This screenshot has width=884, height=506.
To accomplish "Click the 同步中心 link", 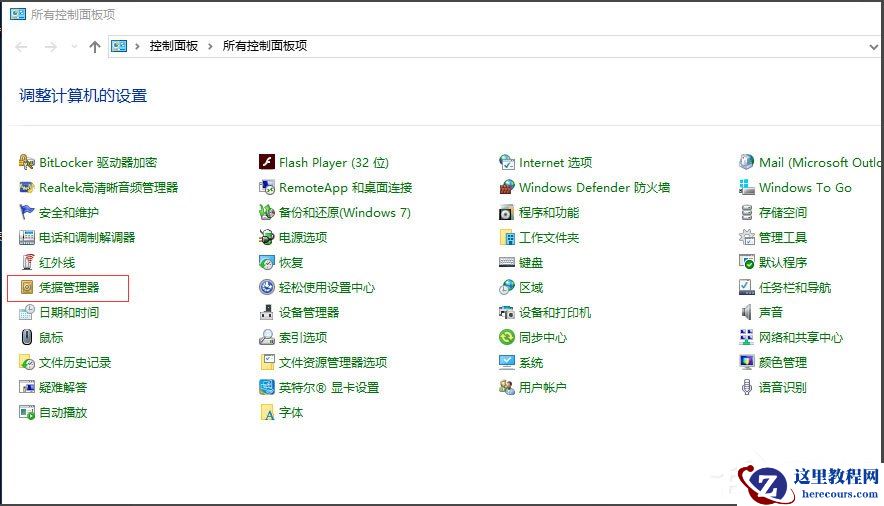I will tap(543, 338).
